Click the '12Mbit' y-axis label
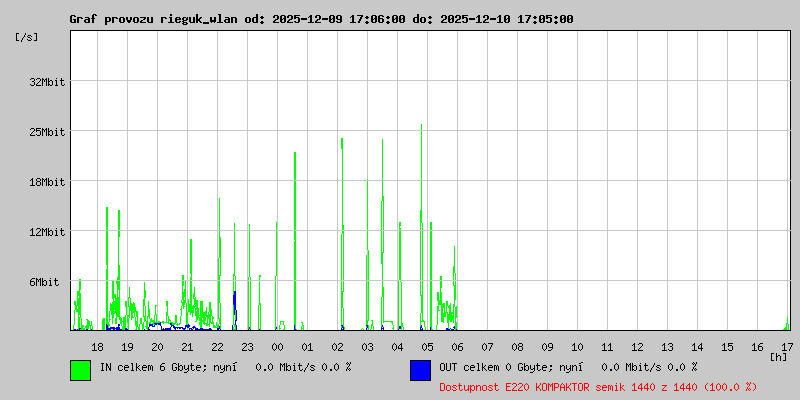The height and width of the screenshot is (400, 800). (x=47, y=232)
